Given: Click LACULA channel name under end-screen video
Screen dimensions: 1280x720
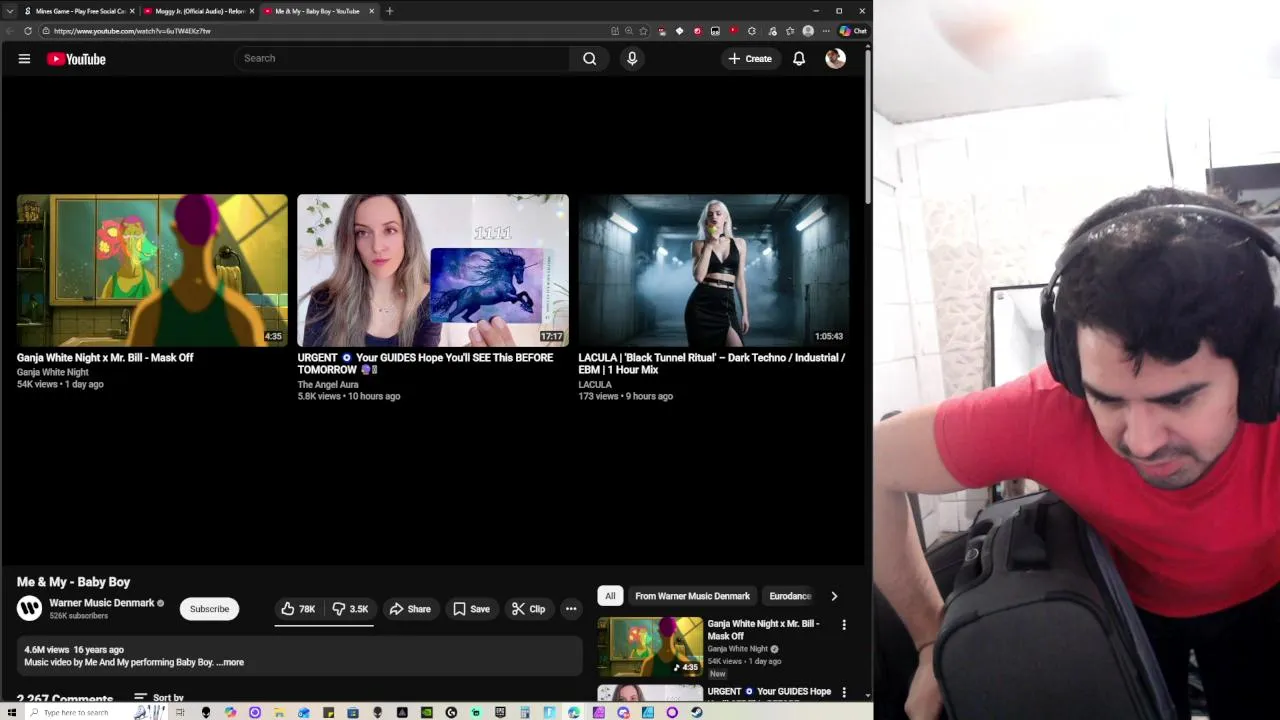Looking at the screenshot, I should (x=595, y=384).
